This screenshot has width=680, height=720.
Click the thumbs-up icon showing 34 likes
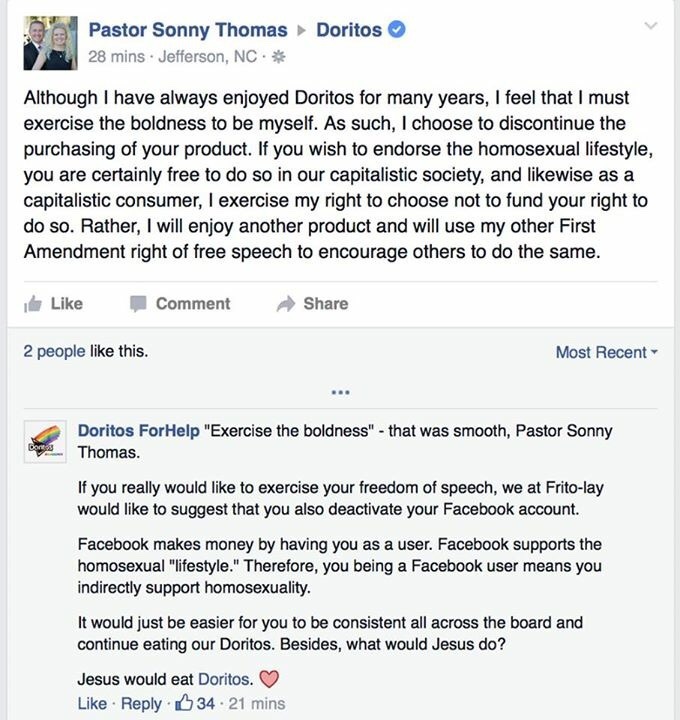pos(185,704)
